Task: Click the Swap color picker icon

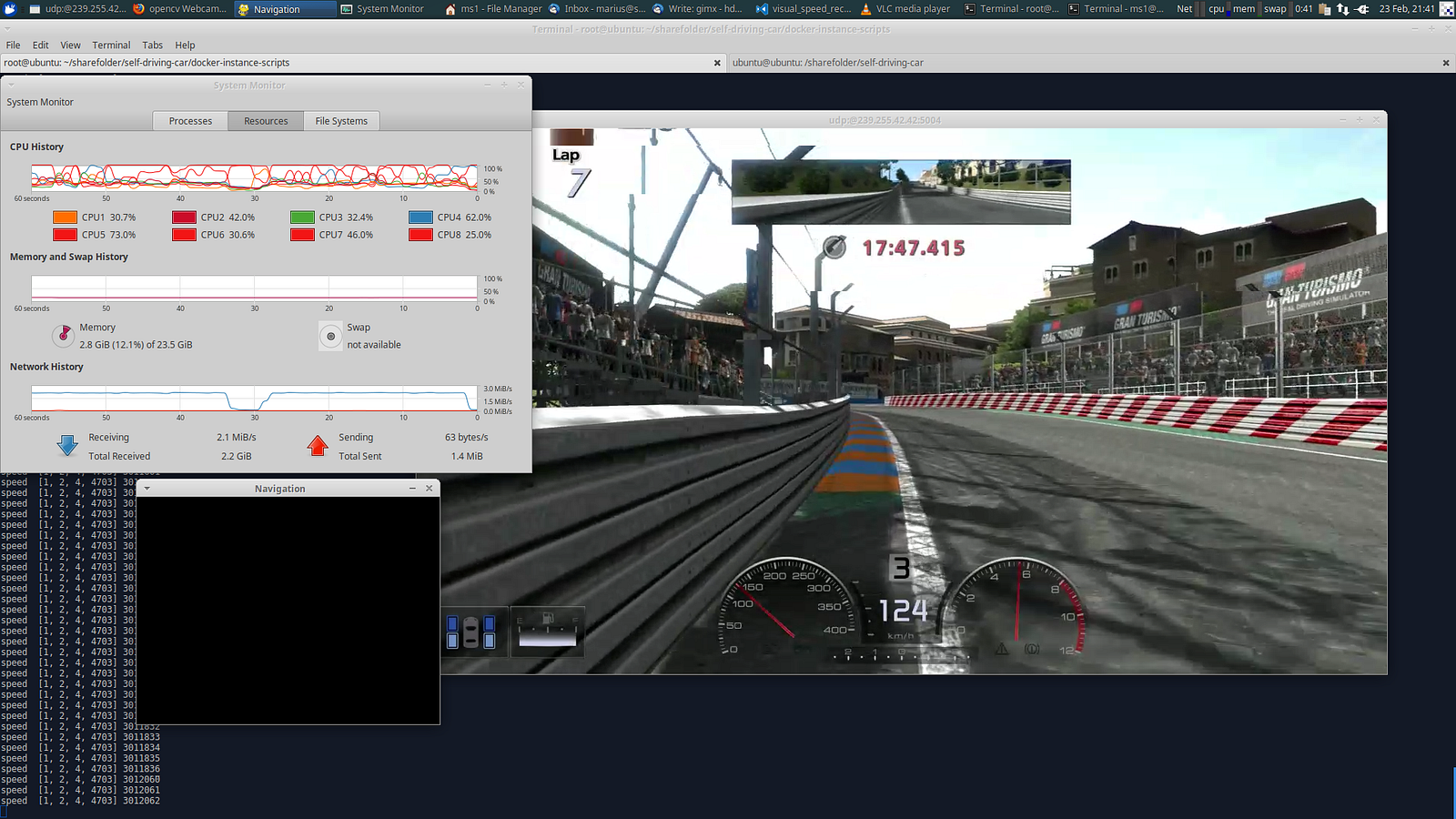Action: pyautogui.click(x=330, y=336)
